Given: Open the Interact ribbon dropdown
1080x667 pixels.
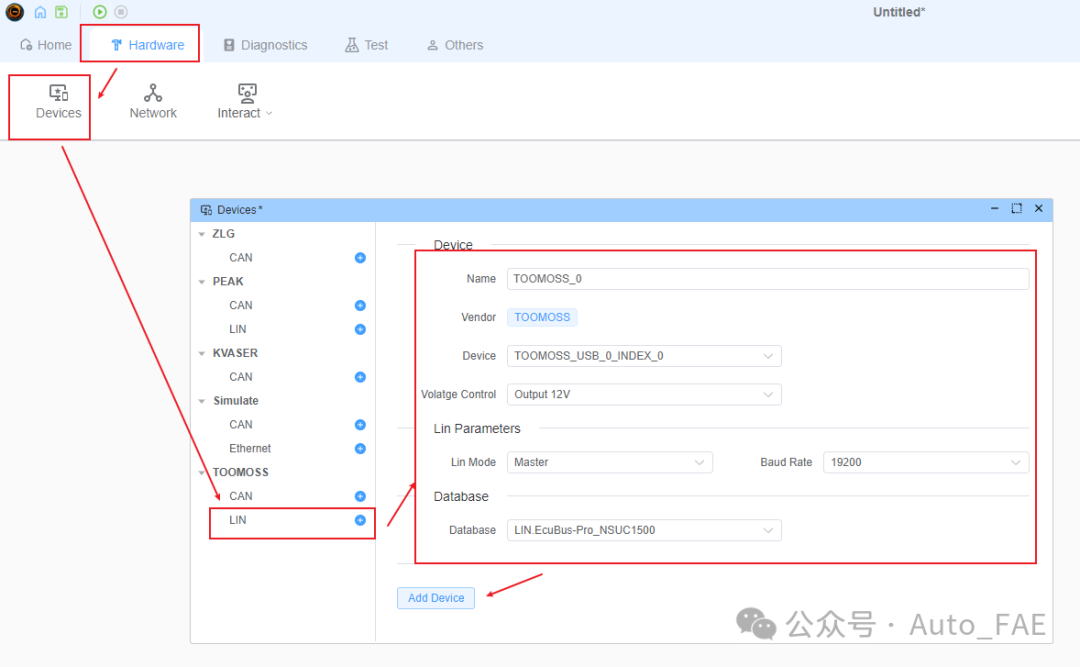Looking at the screenshot, I should pyautogui.click(x=245, y=102).
